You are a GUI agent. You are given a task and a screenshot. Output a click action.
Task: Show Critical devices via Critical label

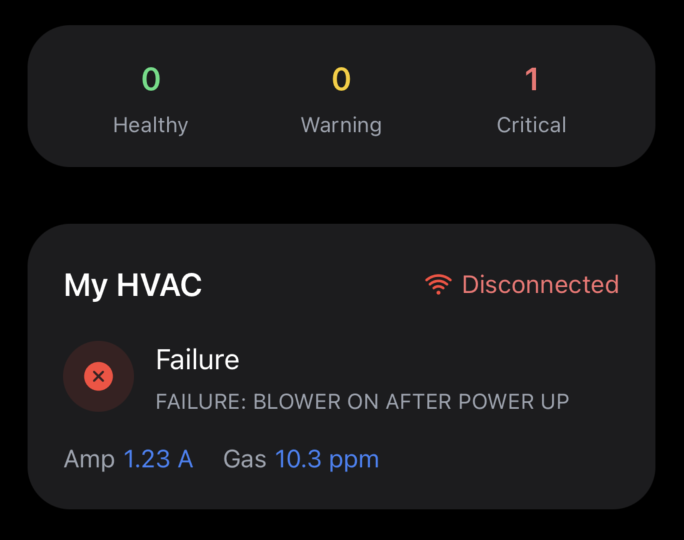(x=531, y=125)
